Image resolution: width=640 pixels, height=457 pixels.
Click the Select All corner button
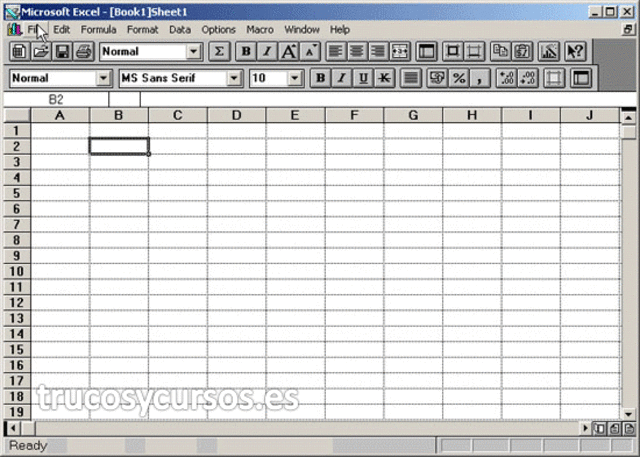pos(17,115)
